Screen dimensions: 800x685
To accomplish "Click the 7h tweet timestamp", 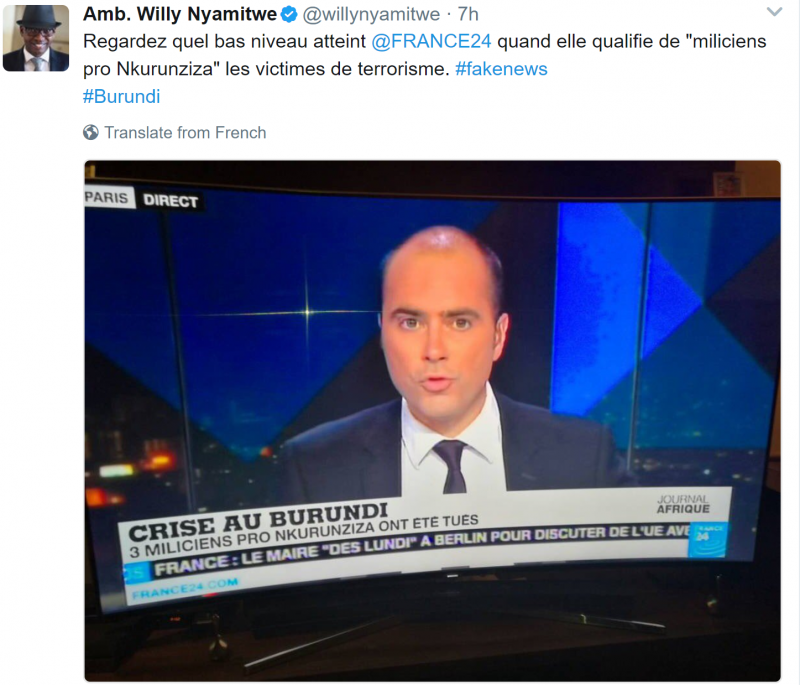I will coord(468,14).
